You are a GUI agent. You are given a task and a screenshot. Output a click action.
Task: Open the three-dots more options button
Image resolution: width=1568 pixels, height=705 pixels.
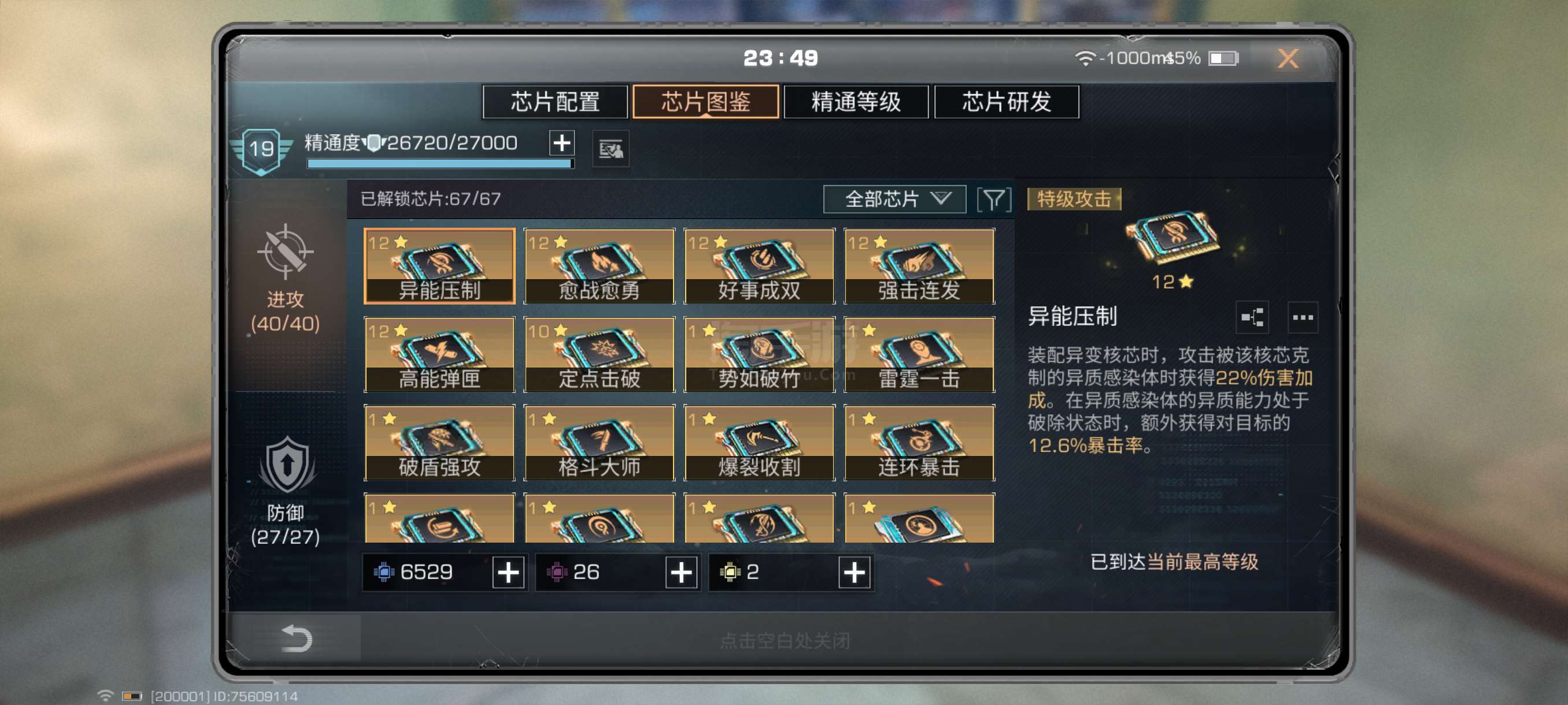pyautogui.click(x=1303, y=317)
